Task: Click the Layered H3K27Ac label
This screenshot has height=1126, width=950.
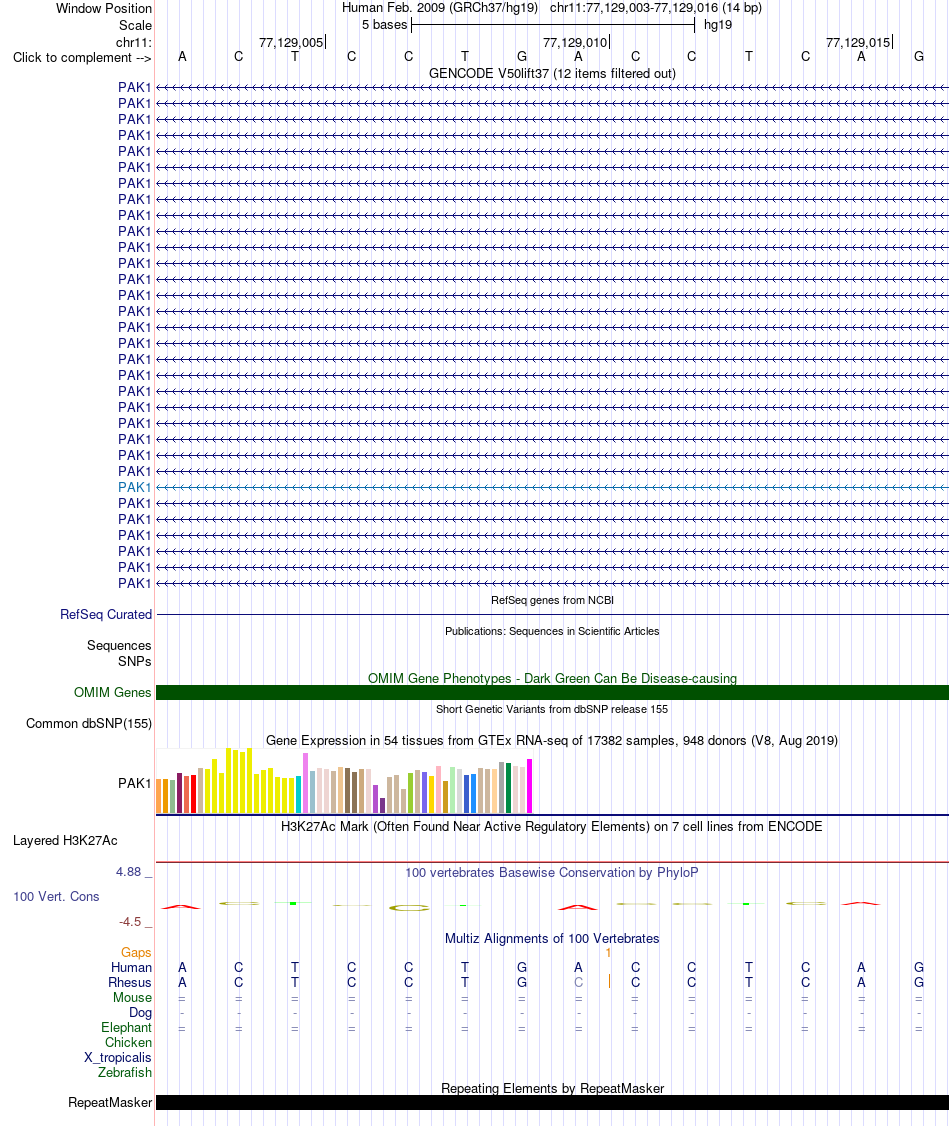Action: (x=65, y=841)
